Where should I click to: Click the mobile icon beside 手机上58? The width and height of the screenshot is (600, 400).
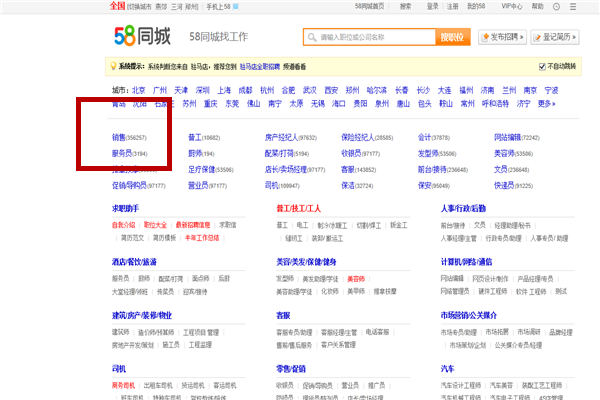pyautogui.click(x=236, y=7)
